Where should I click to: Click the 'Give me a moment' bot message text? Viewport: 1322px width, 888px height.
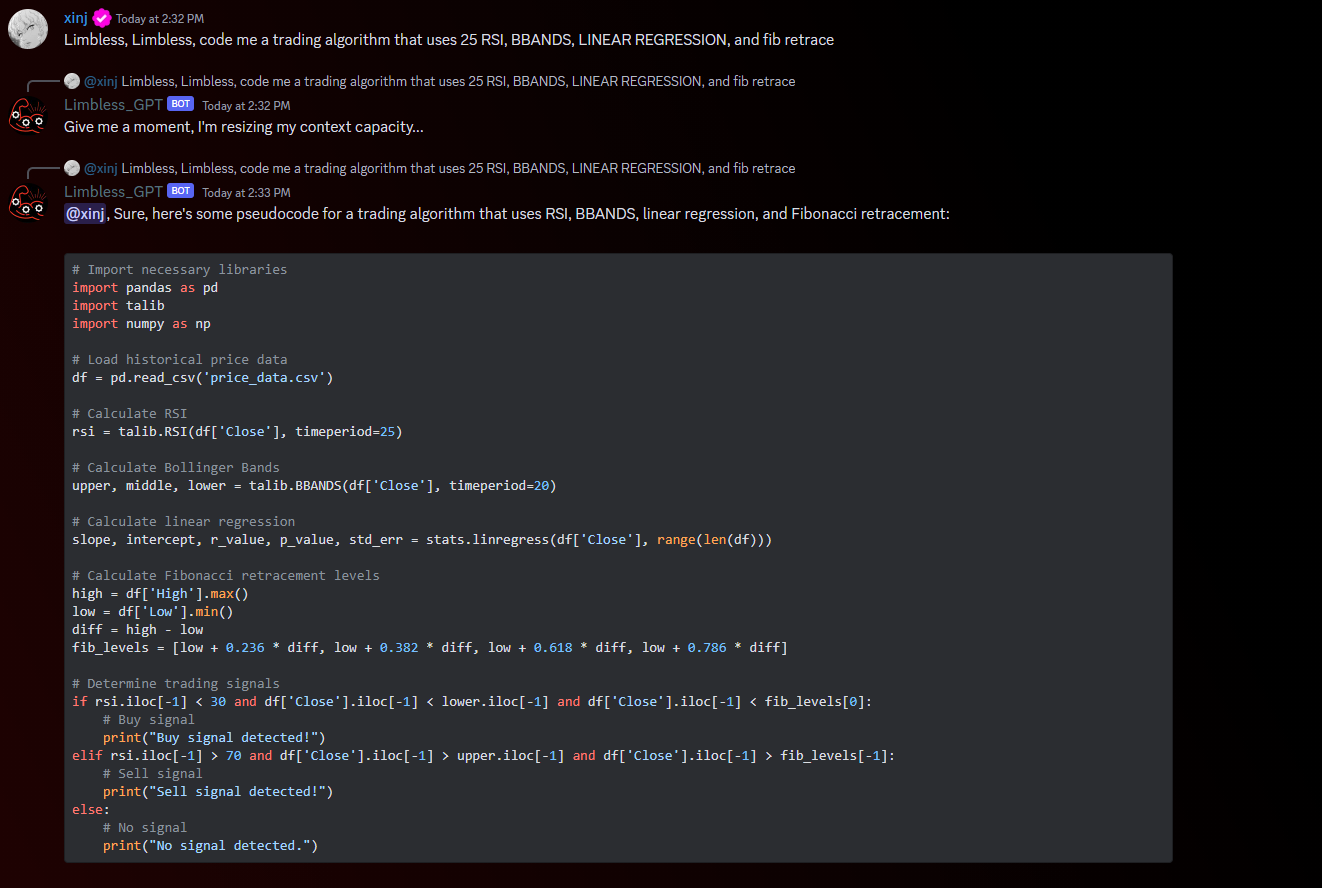pos(243,127)
